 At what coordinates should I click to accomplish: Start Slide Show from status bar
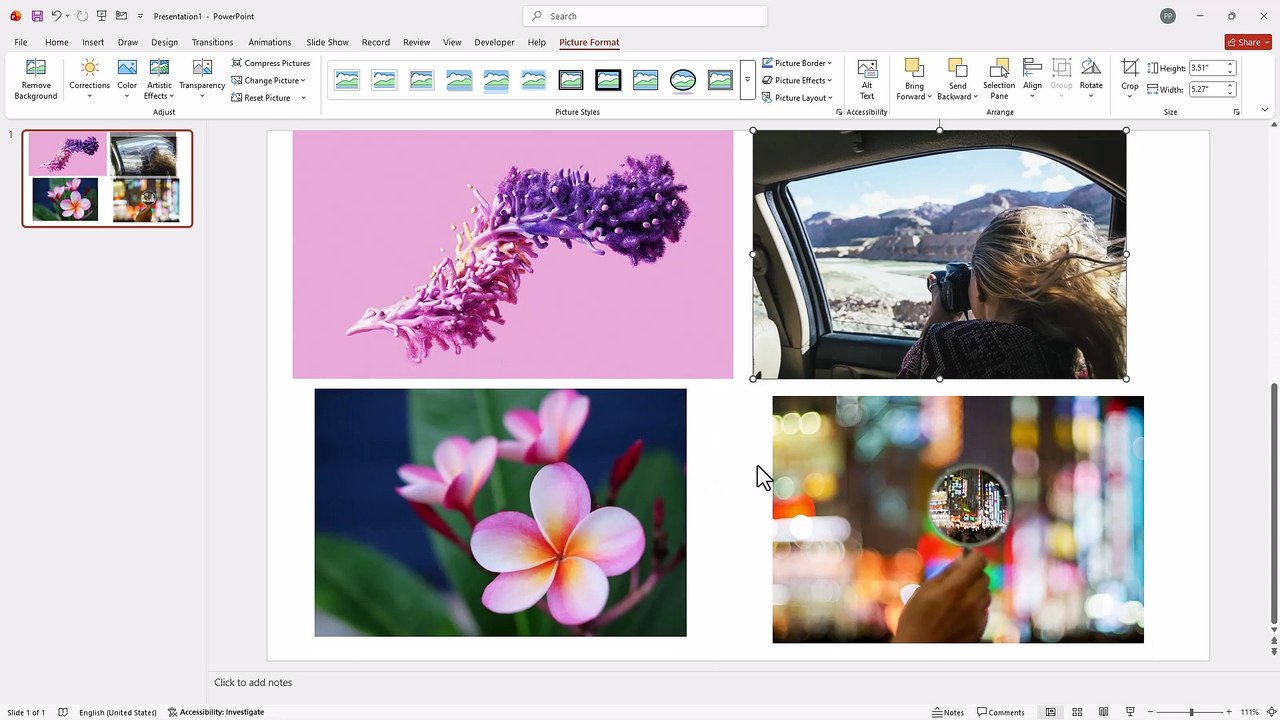pos(1130,712)
